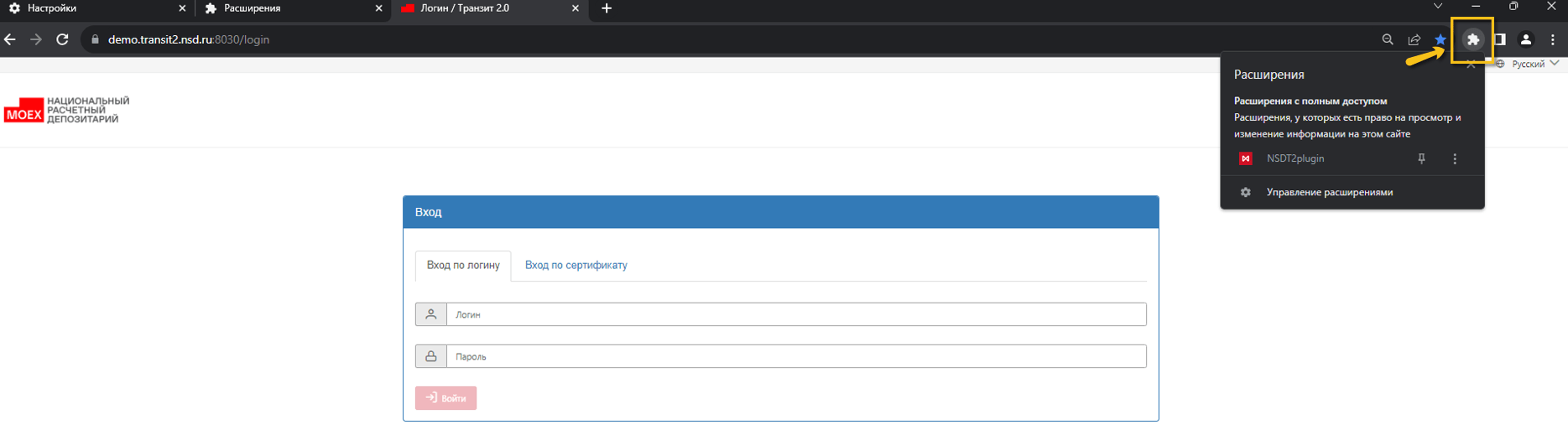
Task: Open the tab search chevron
Action: pyautogui.click(x=1438, y=7)
